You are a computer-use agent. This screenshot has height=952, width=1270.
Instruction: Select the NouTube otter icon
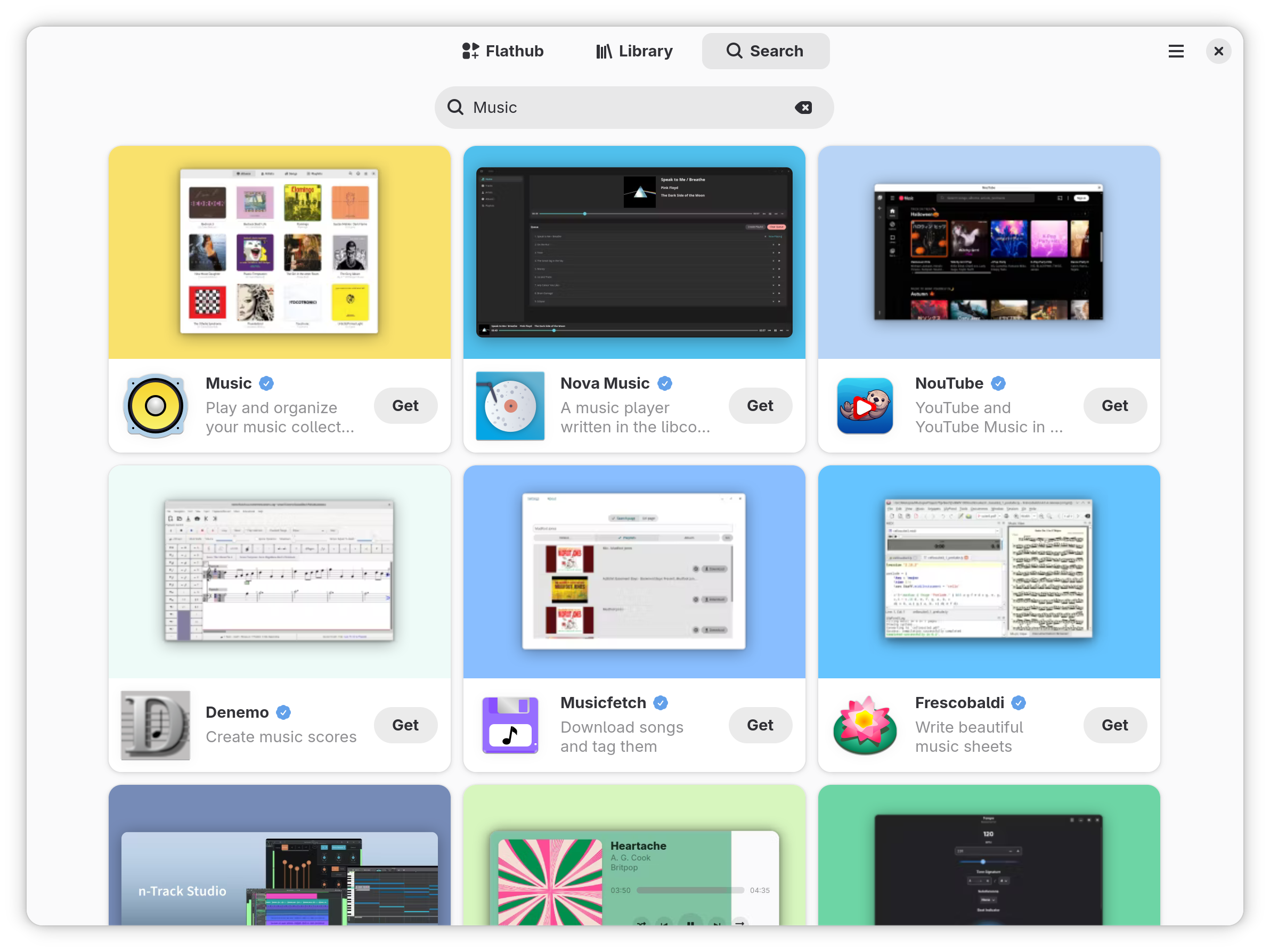tap(865, 406)
